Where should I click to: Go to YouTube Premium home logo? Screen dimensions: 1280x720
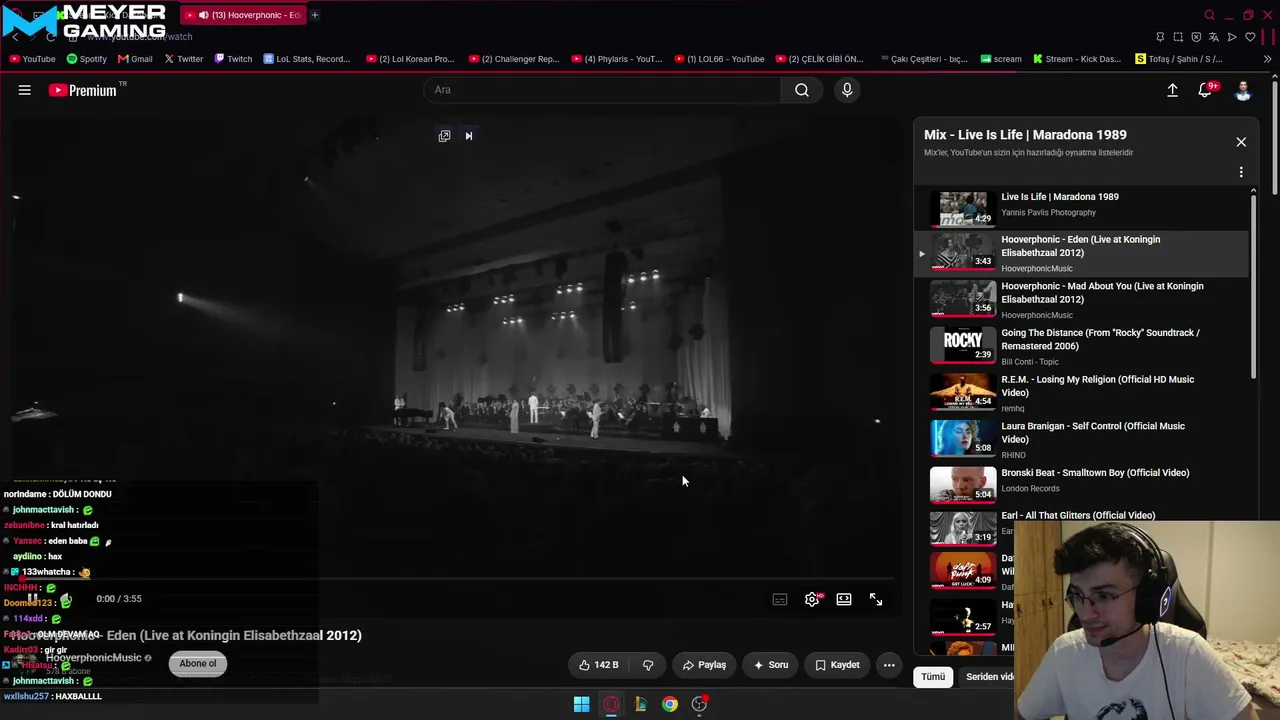pyautogui.click(x=82, y=90)
